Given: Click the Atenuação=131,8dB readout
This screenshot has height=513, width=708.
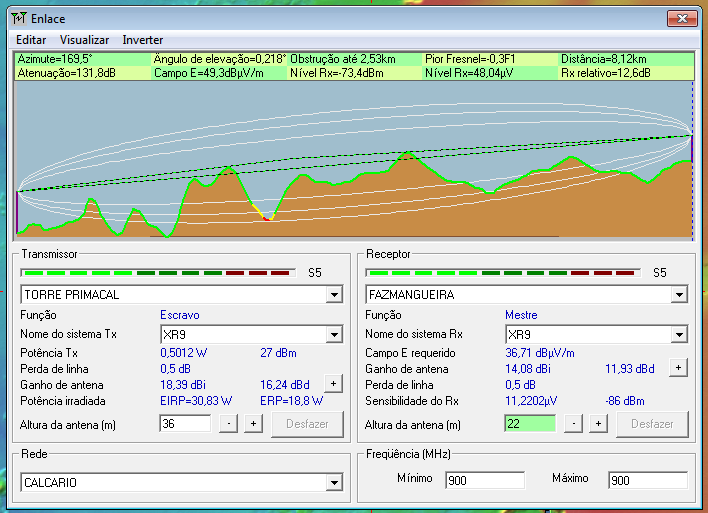Looking at the screenshot, I should coord(66,73).
